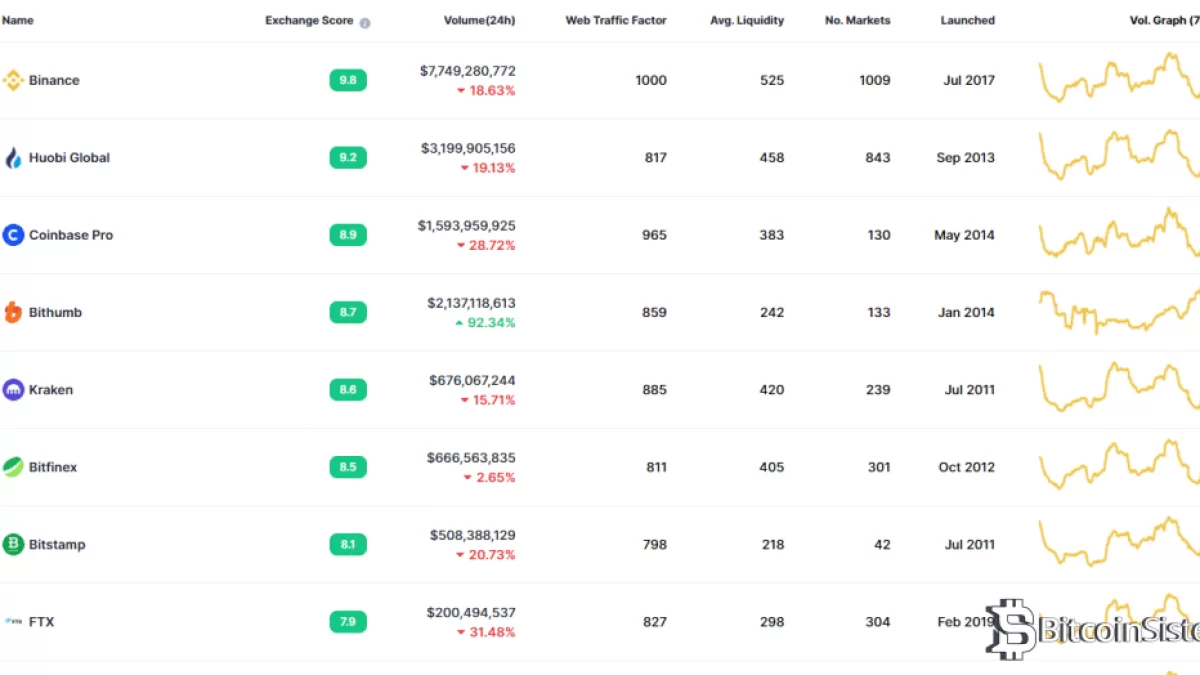Viewport: 1200px width, 675px height.
Task: Click the Exchange Score info icon
Action: click(x=365, y=22)
